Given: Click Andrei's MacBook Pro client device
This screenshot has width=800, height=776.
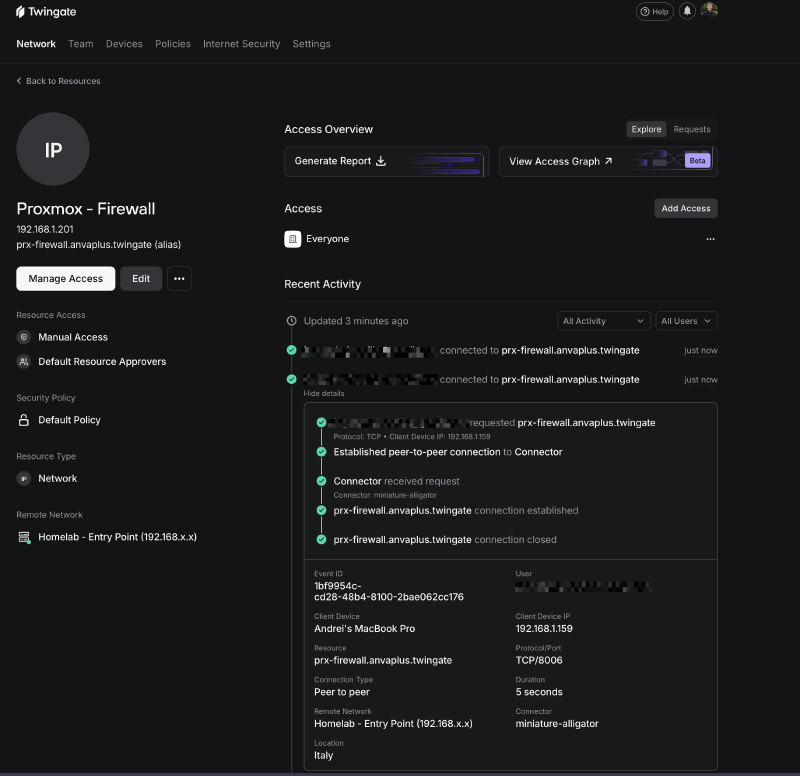Looking at the screenshot, I should pos(364,629).
